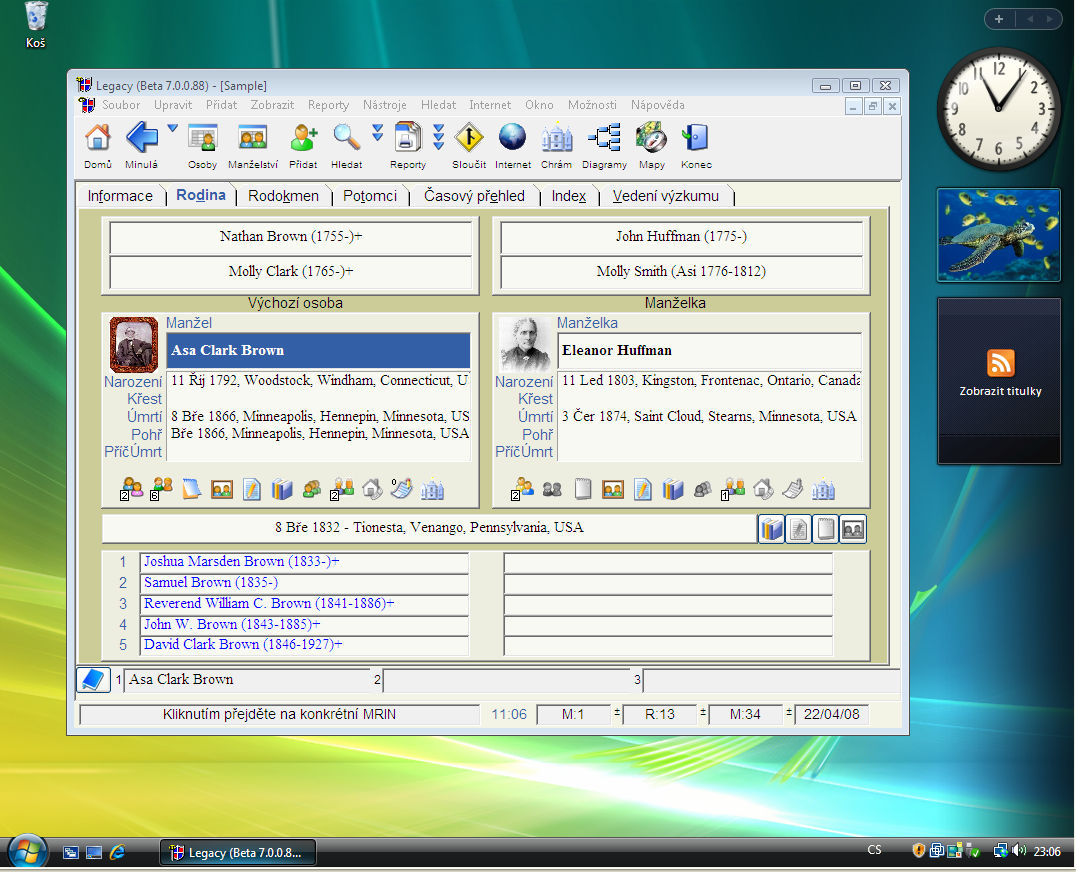Go to father Nathan Brown (1755-)
Image resolution: width=1076 pixels, height=872 pixels.
click(291, 237)
